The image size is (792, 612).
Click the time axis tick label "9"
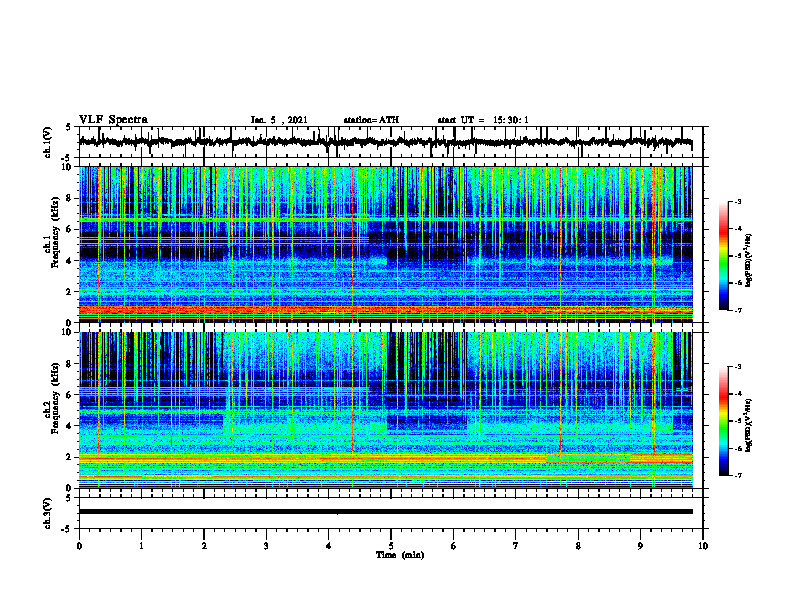pyautogui.click(x=640, y=546)
